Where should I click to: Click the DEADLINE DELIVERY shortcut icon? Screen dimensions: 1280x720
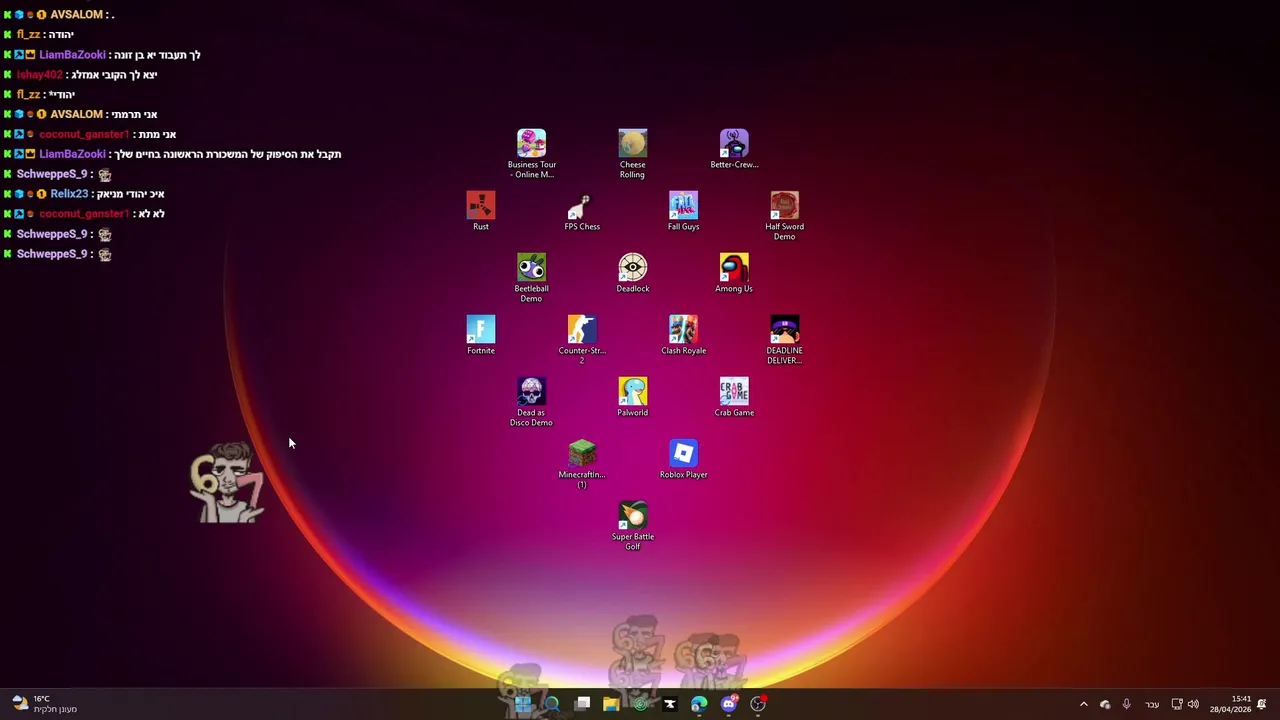(x=784, y=340)
